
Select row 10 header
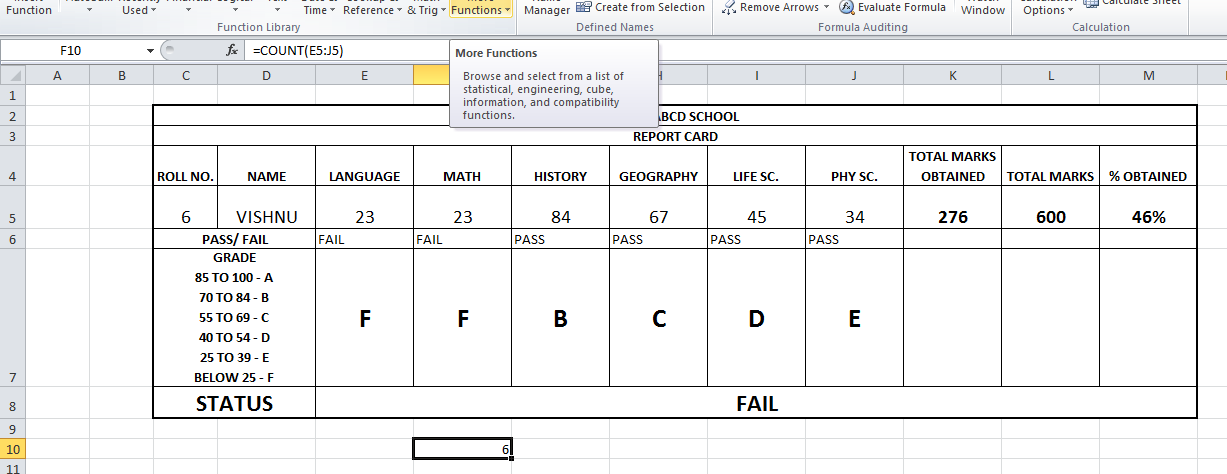tap(12, 450)
